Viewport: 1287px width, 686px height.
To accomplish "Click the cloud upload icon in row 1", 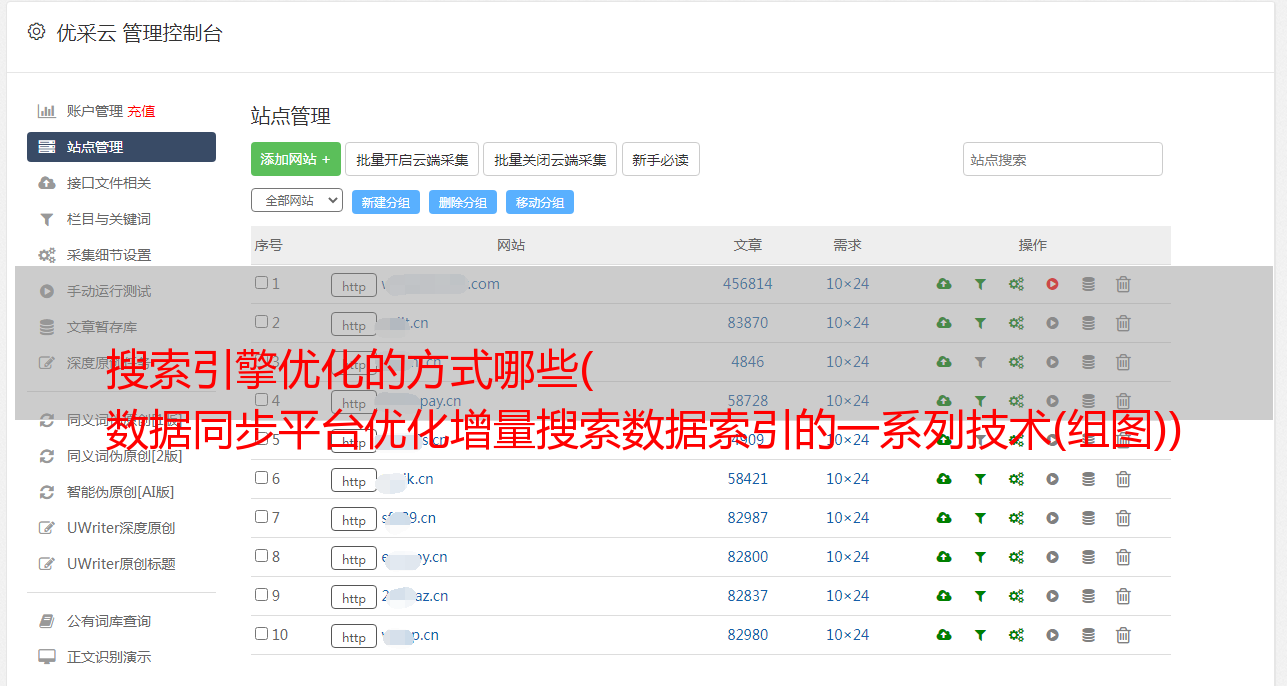I will point(944,284).
